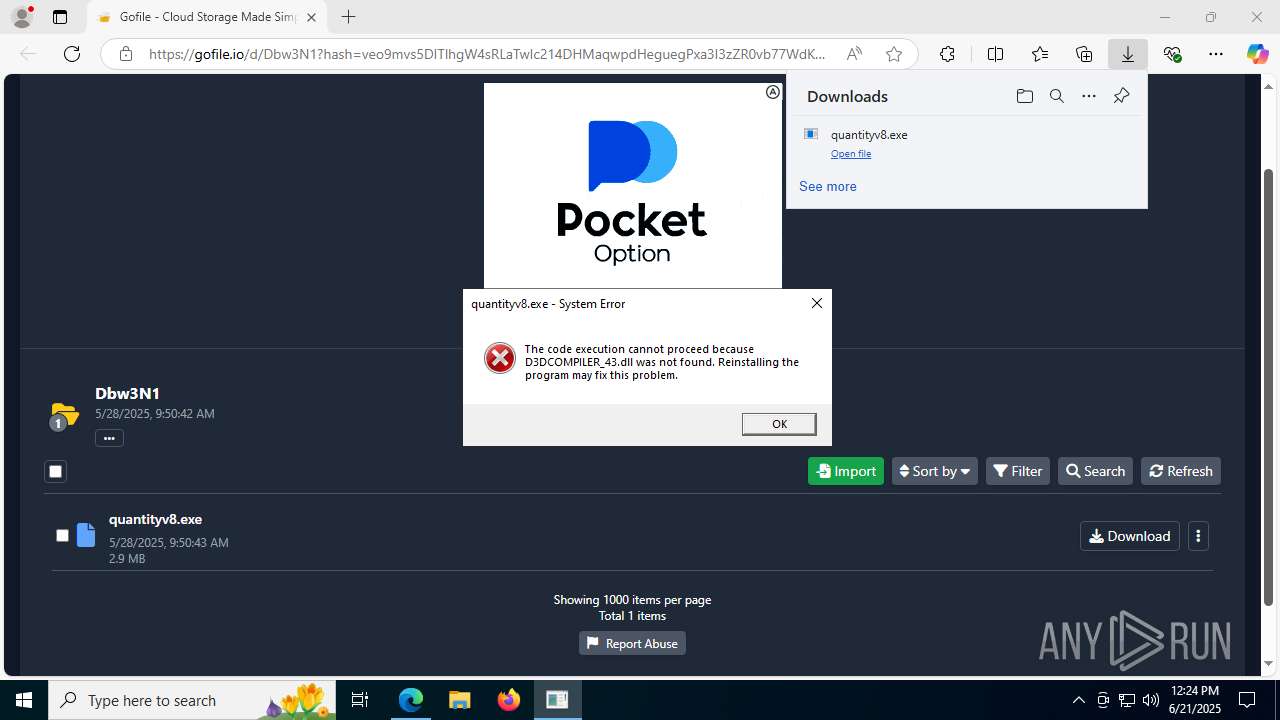
Task: Click OK in the System Error dialog
Action: pyautogui.click(x=779, y=424)
